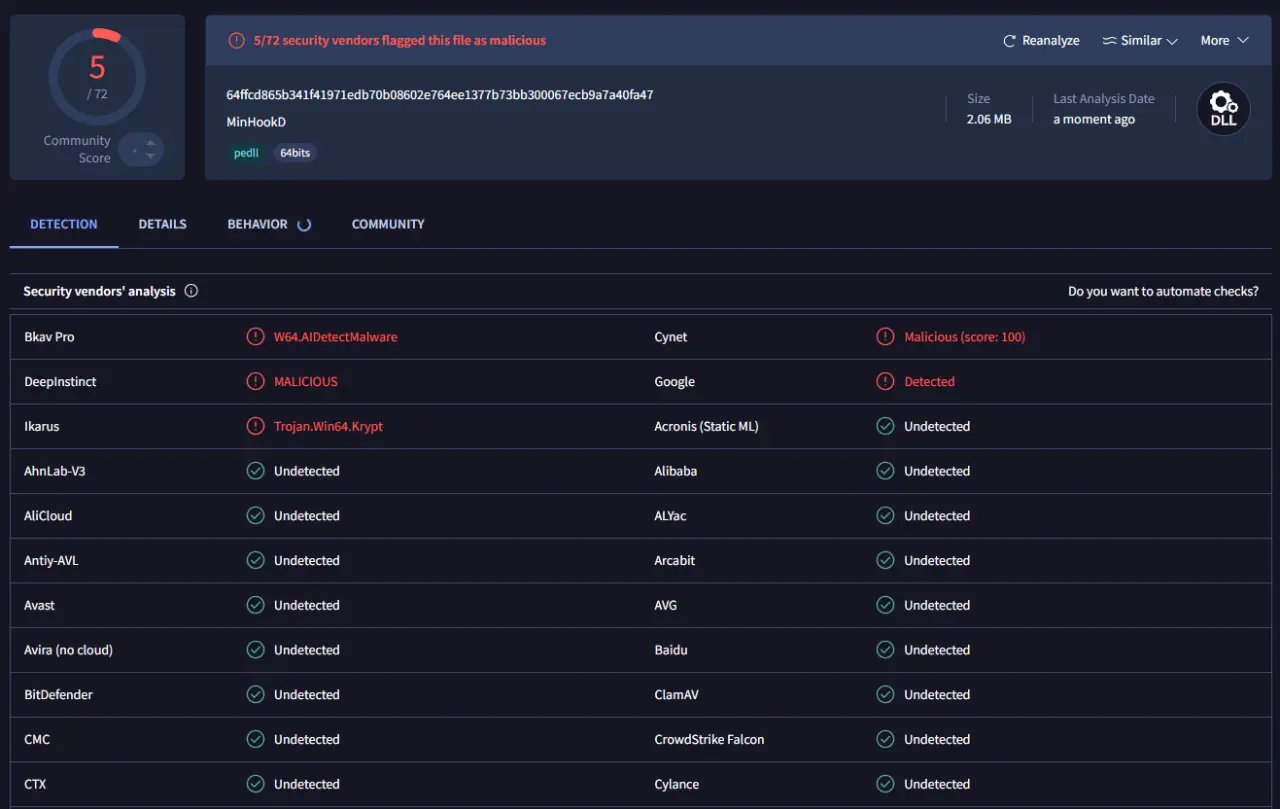
Task: Click the 2.06 MB size value
Action: click(x=989, y=119)
